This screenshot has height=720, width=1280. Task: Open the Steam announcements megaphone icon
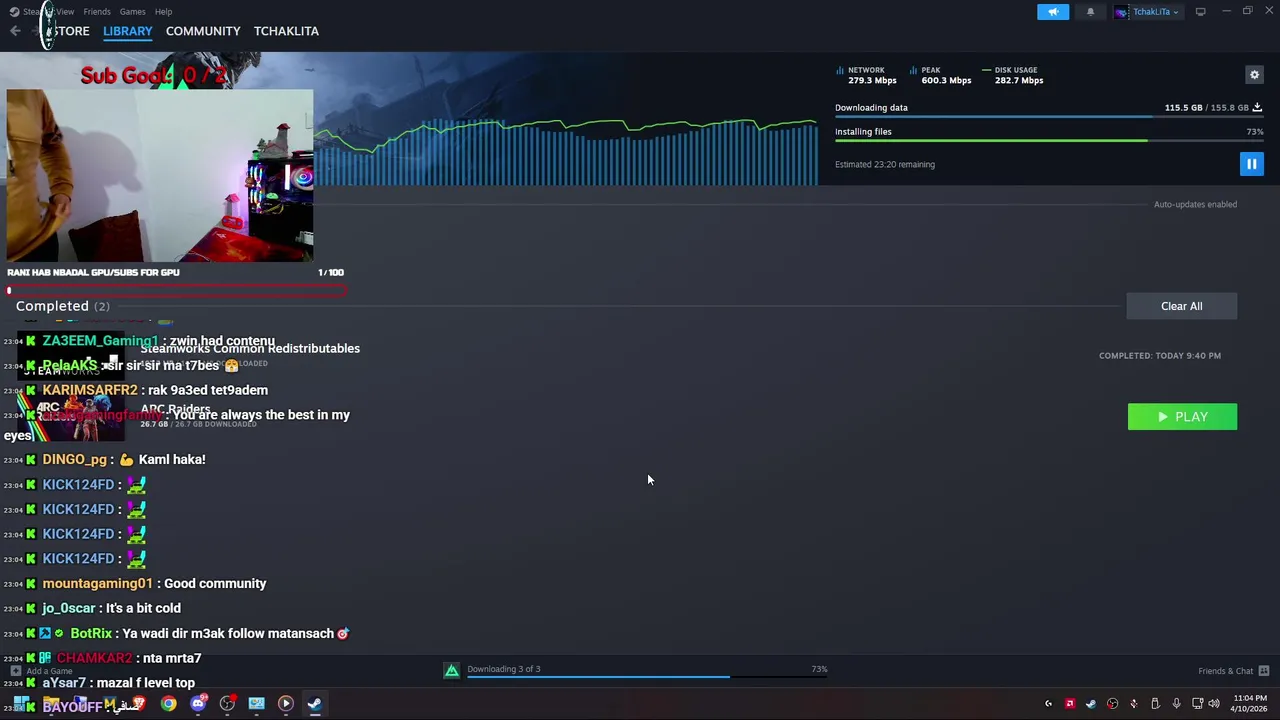[x=1053, y=12]
